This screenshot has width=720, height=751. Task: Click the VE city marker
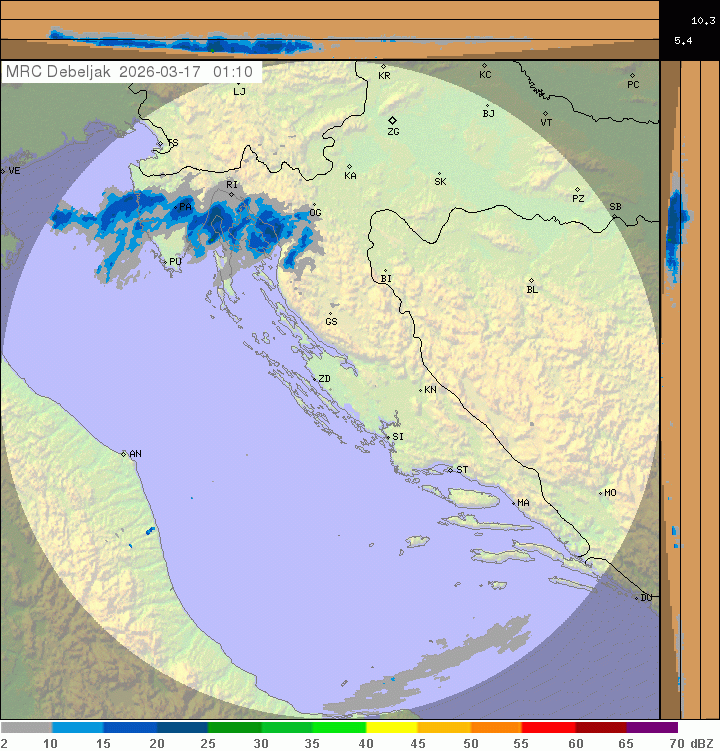[x=3, y=171]
